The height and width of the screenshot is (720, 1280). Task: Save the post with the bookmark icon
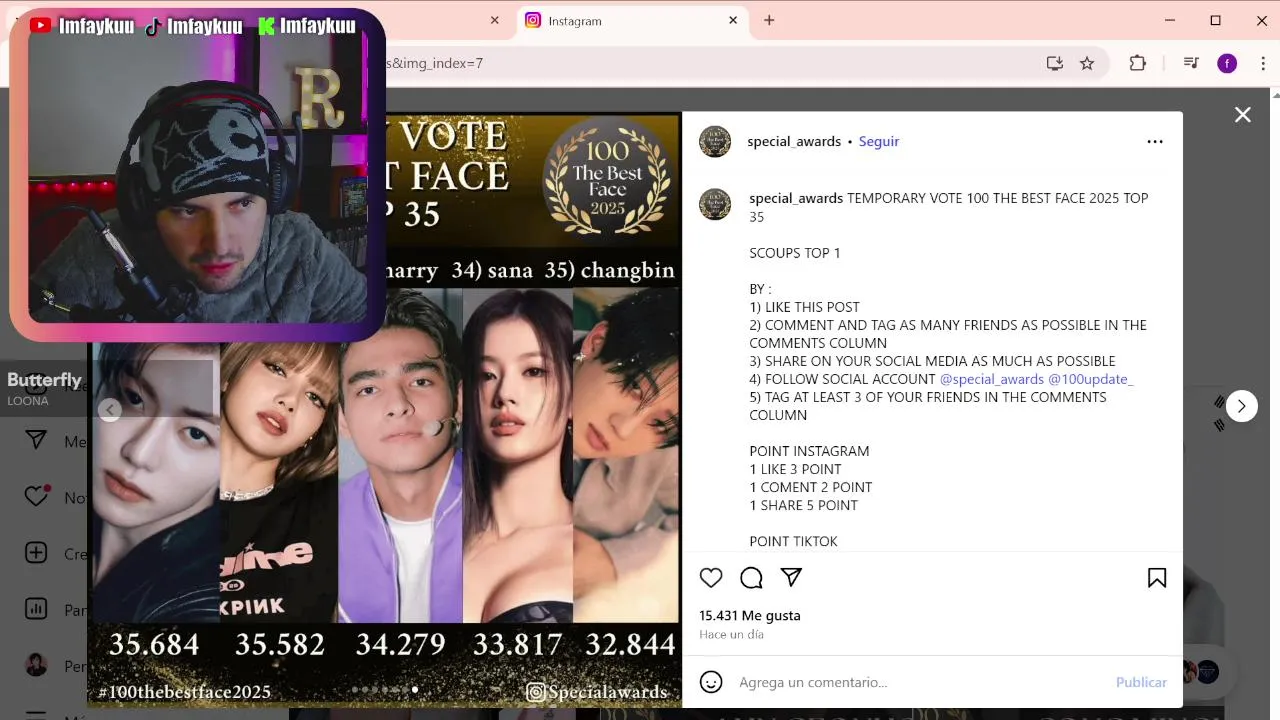(x=1157, y=577)
